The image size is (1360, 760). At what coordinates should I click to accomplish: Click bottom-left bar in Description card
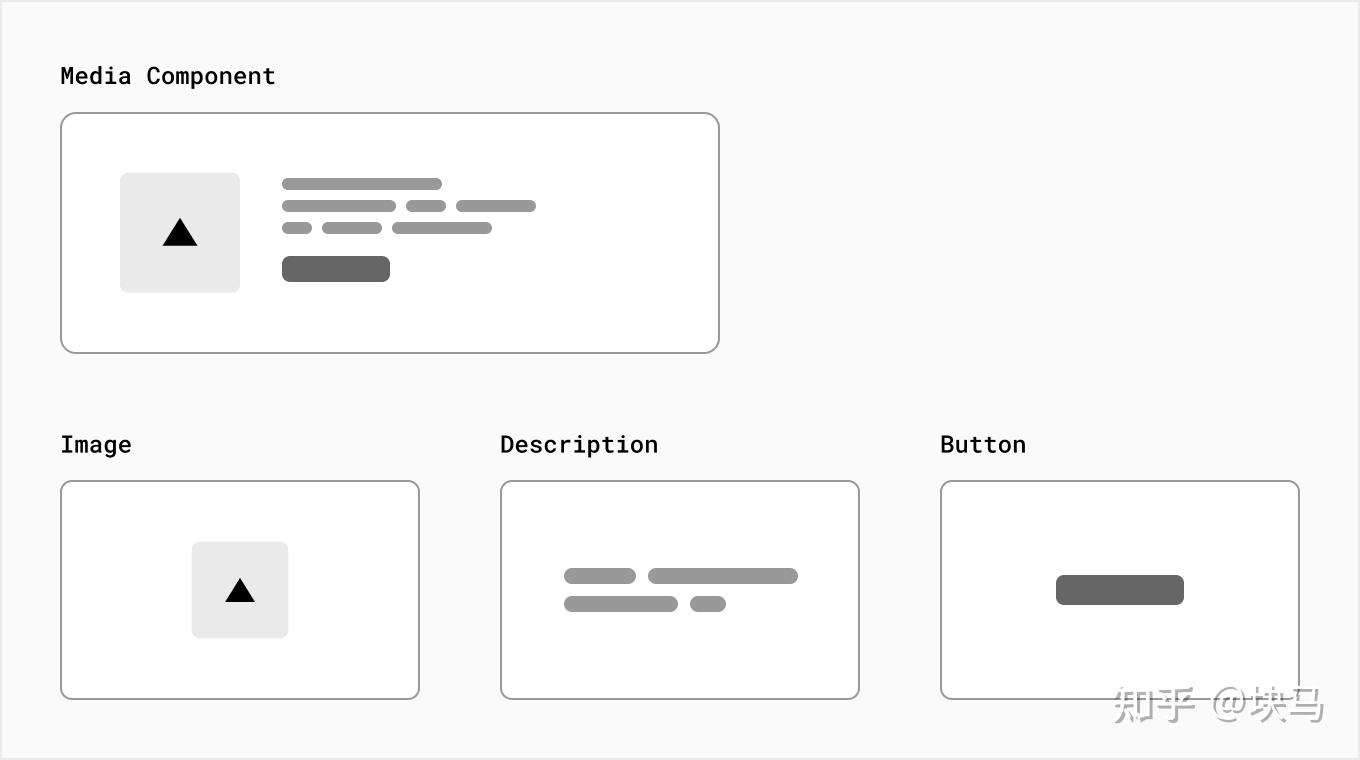(620, 604)
